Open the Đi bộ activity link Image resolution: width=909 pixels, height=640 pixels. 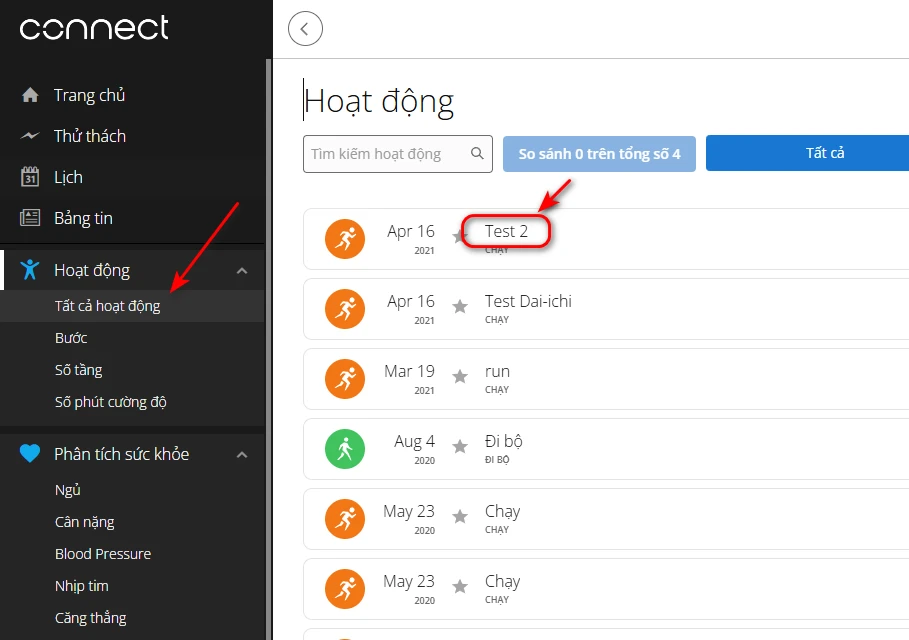pyautogui.click(x=503, y=441)
